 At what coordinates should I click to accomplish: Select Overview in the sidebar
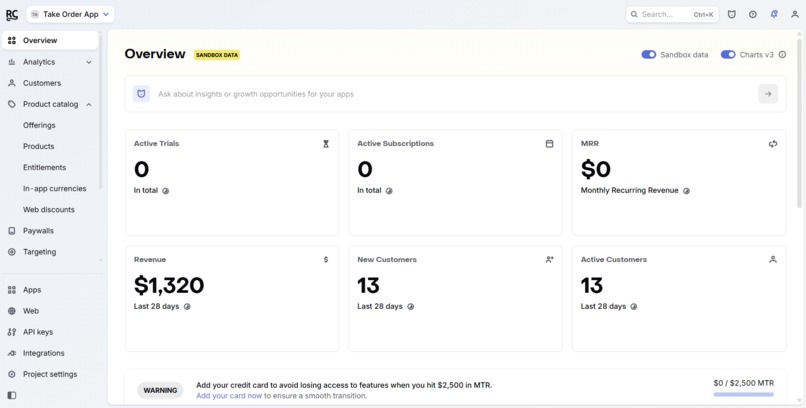(50, 41)
